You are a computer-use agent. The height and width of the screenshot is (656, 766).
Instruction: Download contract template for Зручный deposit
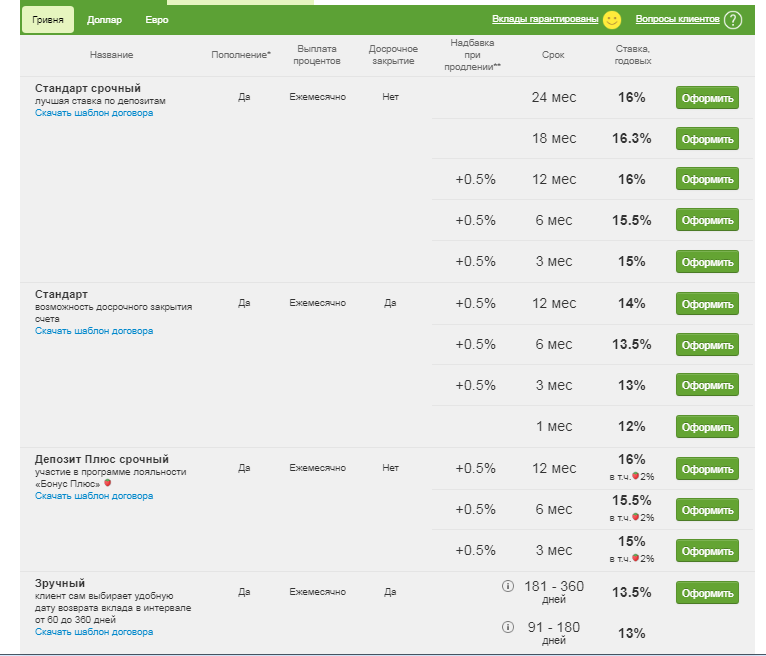[94, 632]
